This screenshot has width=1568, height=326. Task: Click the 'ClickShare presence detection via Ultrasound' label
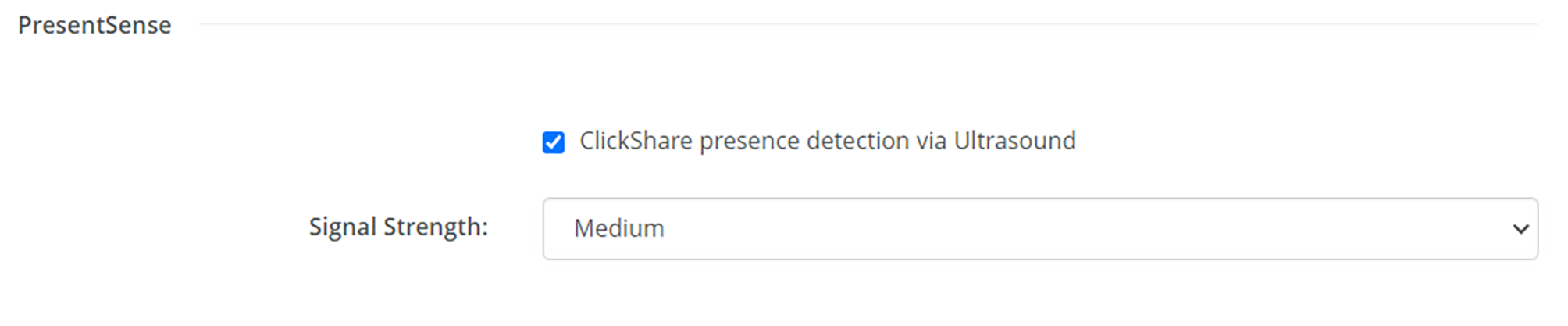[x=827, y=141]
